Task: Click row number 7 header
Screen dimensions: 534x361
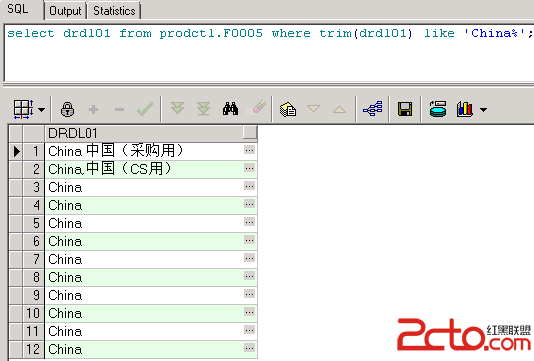Action: [33, 259]
